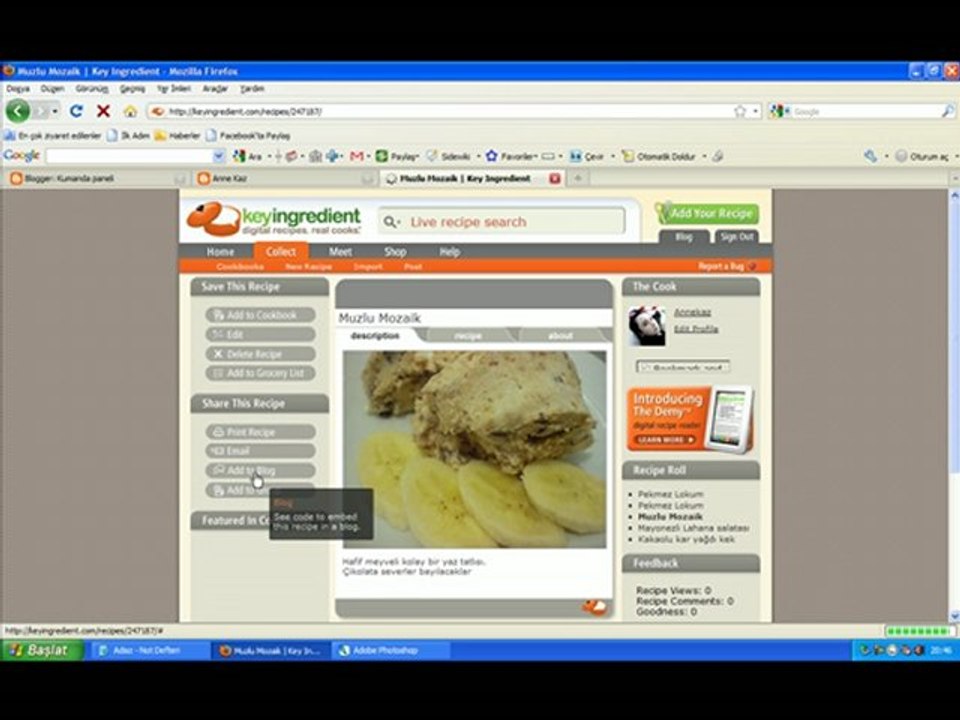960x720 pixels.
Task: Open the home page with the house icon
Action: click(x=130, y=111)
